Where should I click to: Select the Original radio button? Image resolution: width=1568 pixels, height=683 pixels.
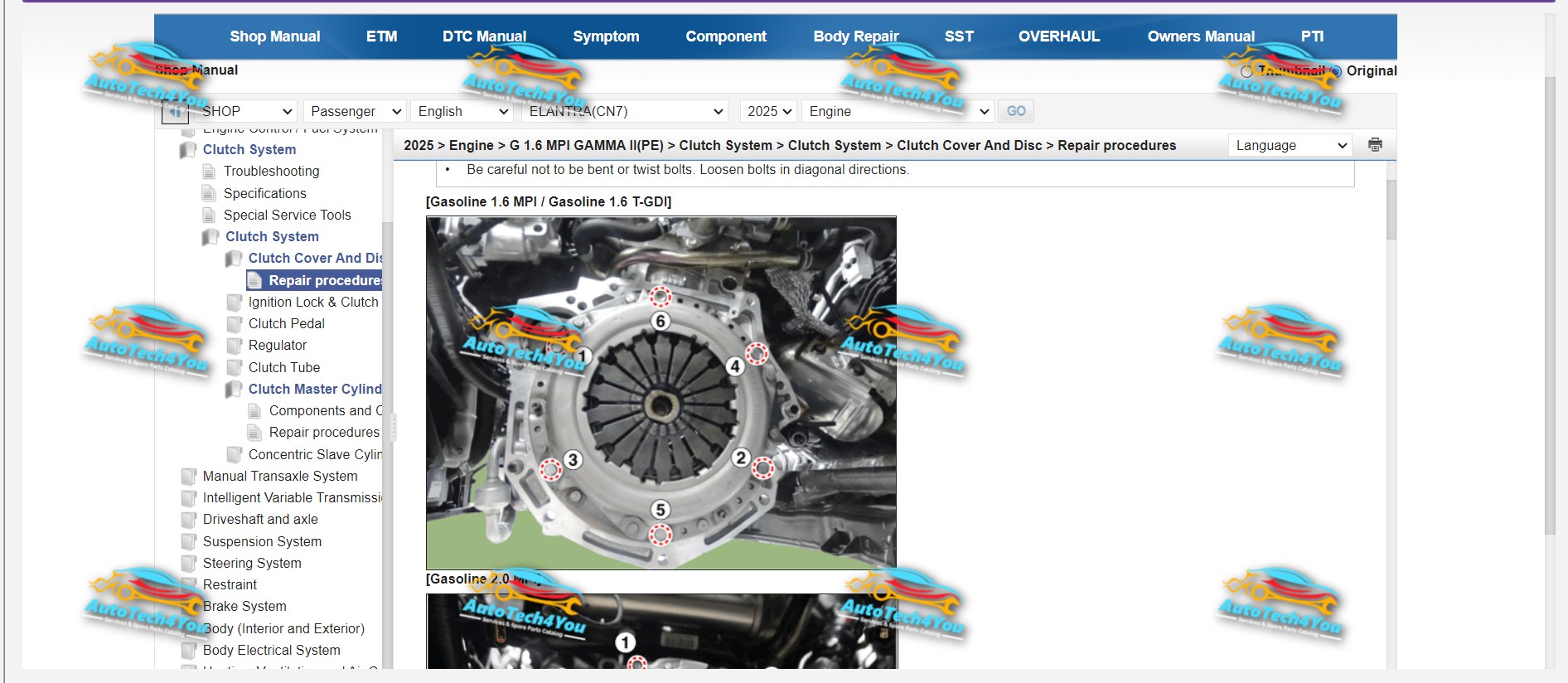1336,71
